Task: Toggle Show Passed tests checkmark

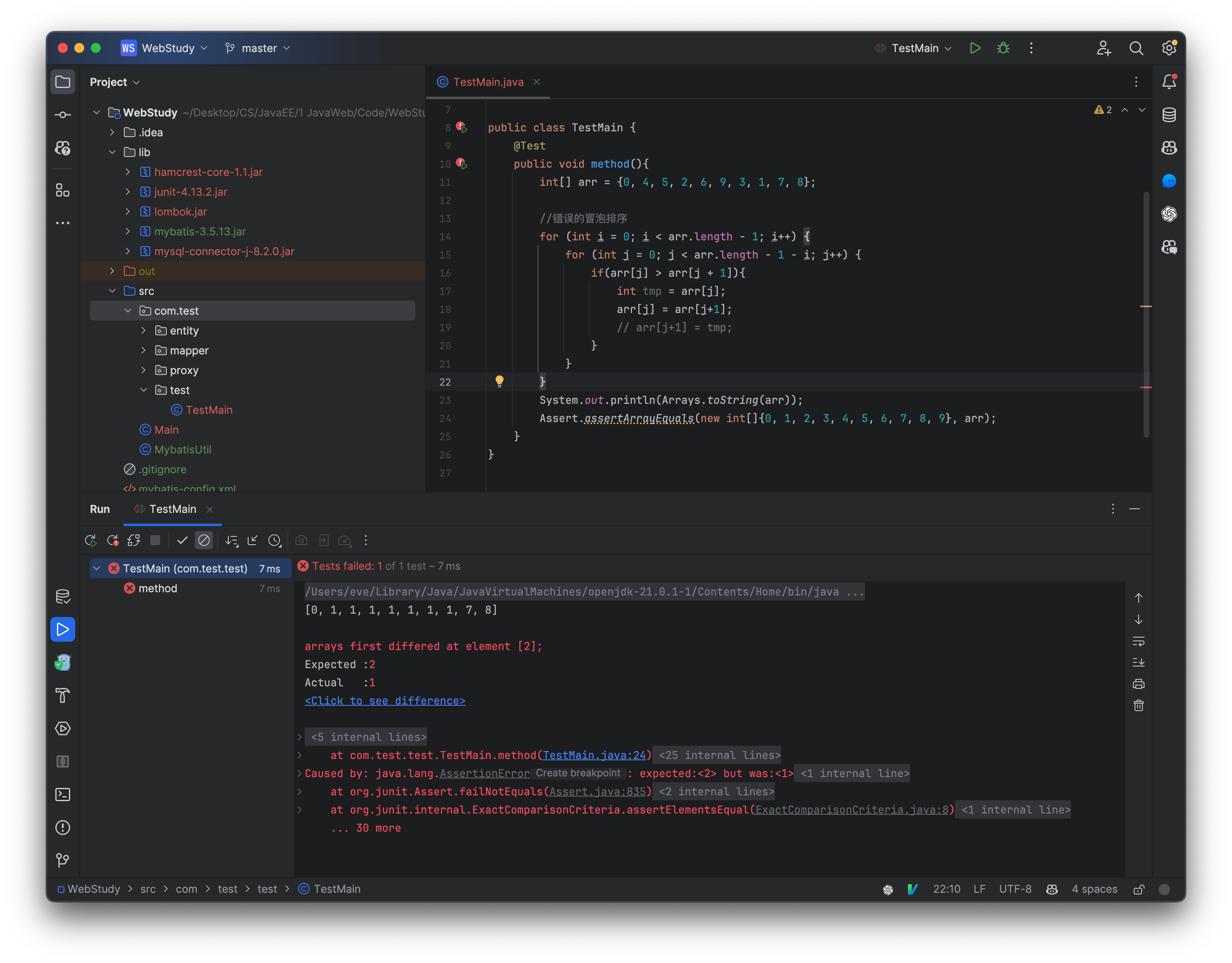Action: tap(182, 541)
